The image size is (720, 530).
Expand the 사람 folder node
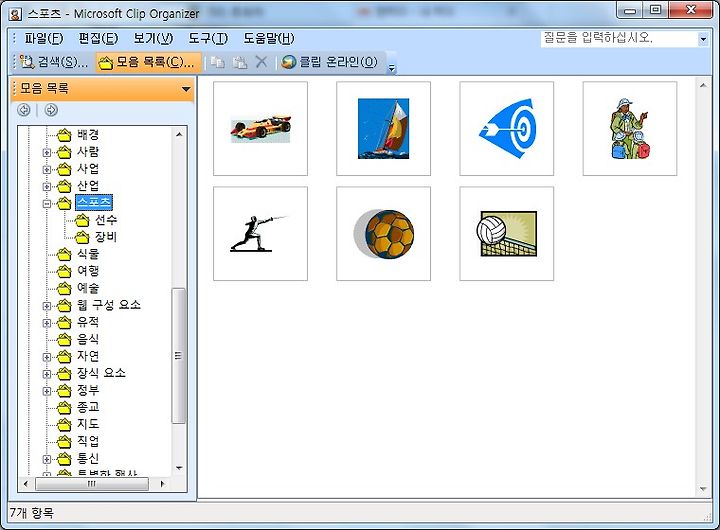click(x=46, y=152)
